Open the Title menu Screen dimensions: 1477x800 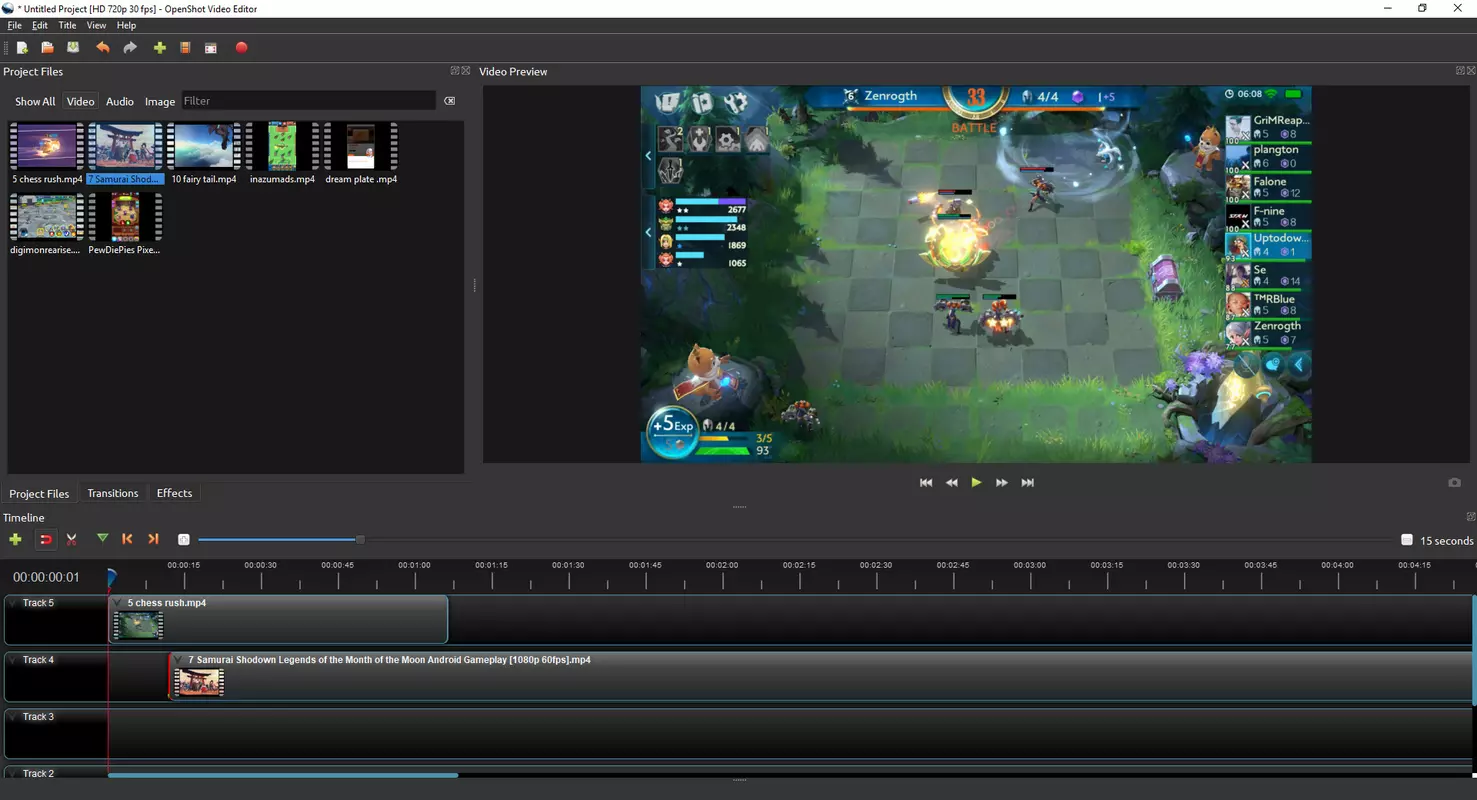67,25
